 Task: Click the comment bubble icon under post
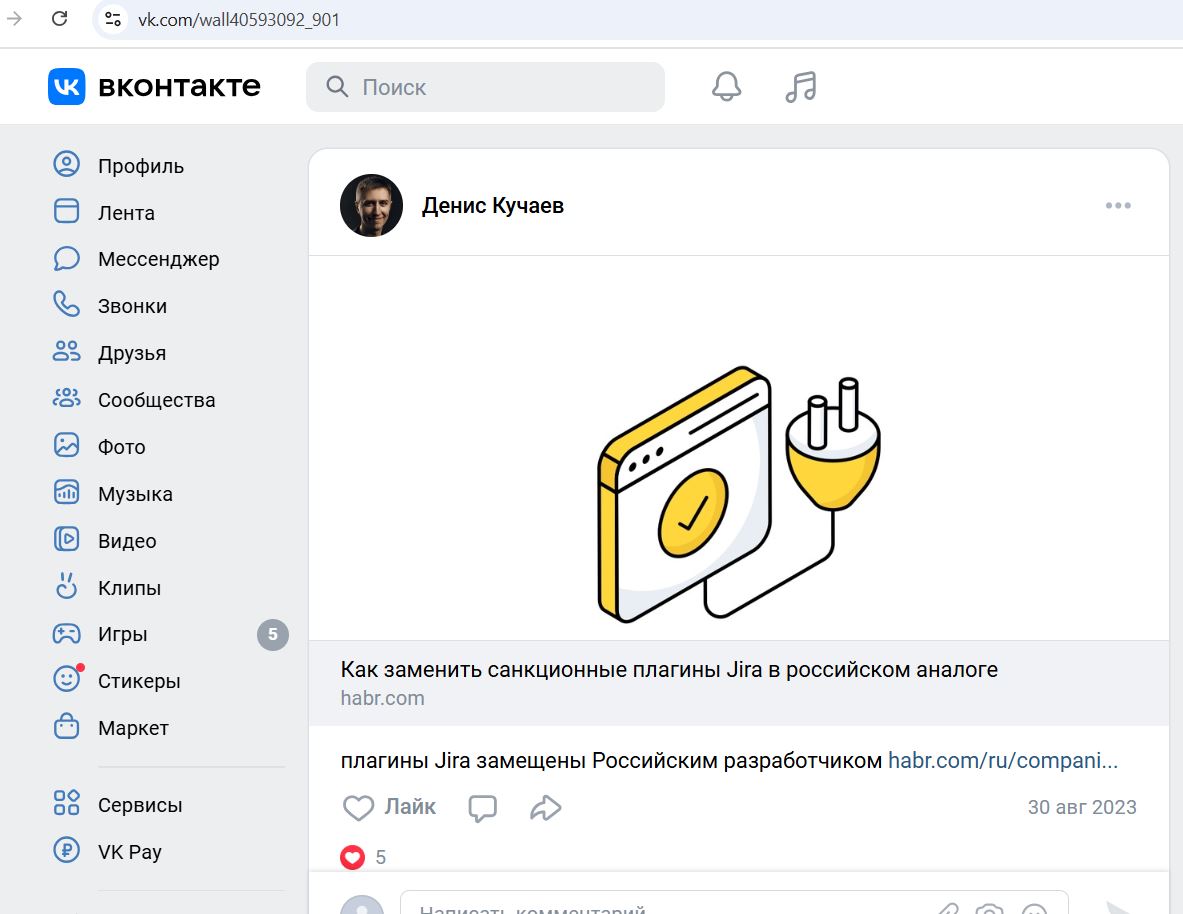coord(482,808)
